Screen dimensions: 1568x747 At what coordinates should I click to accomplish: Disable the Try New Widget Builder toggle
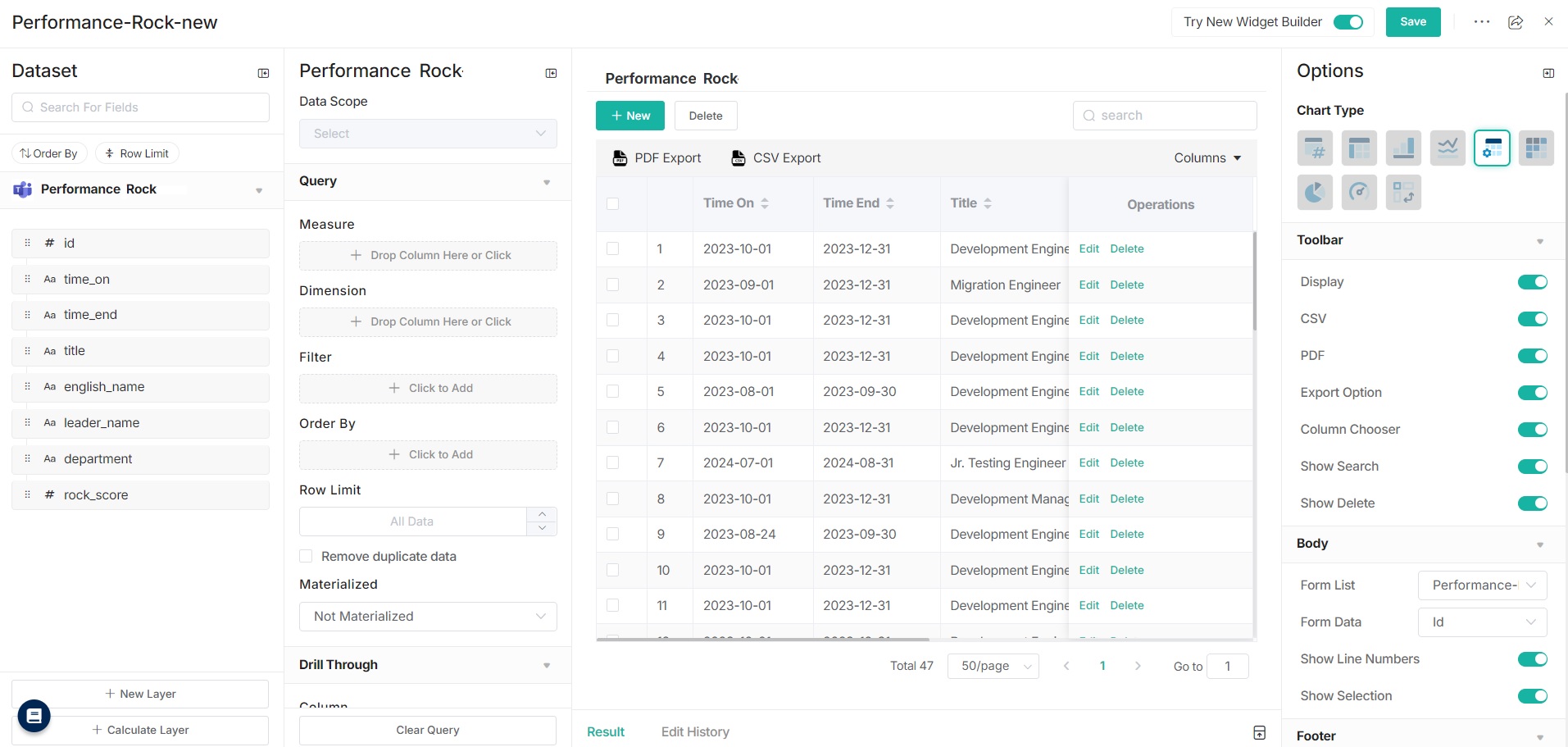pos(1348,22)
